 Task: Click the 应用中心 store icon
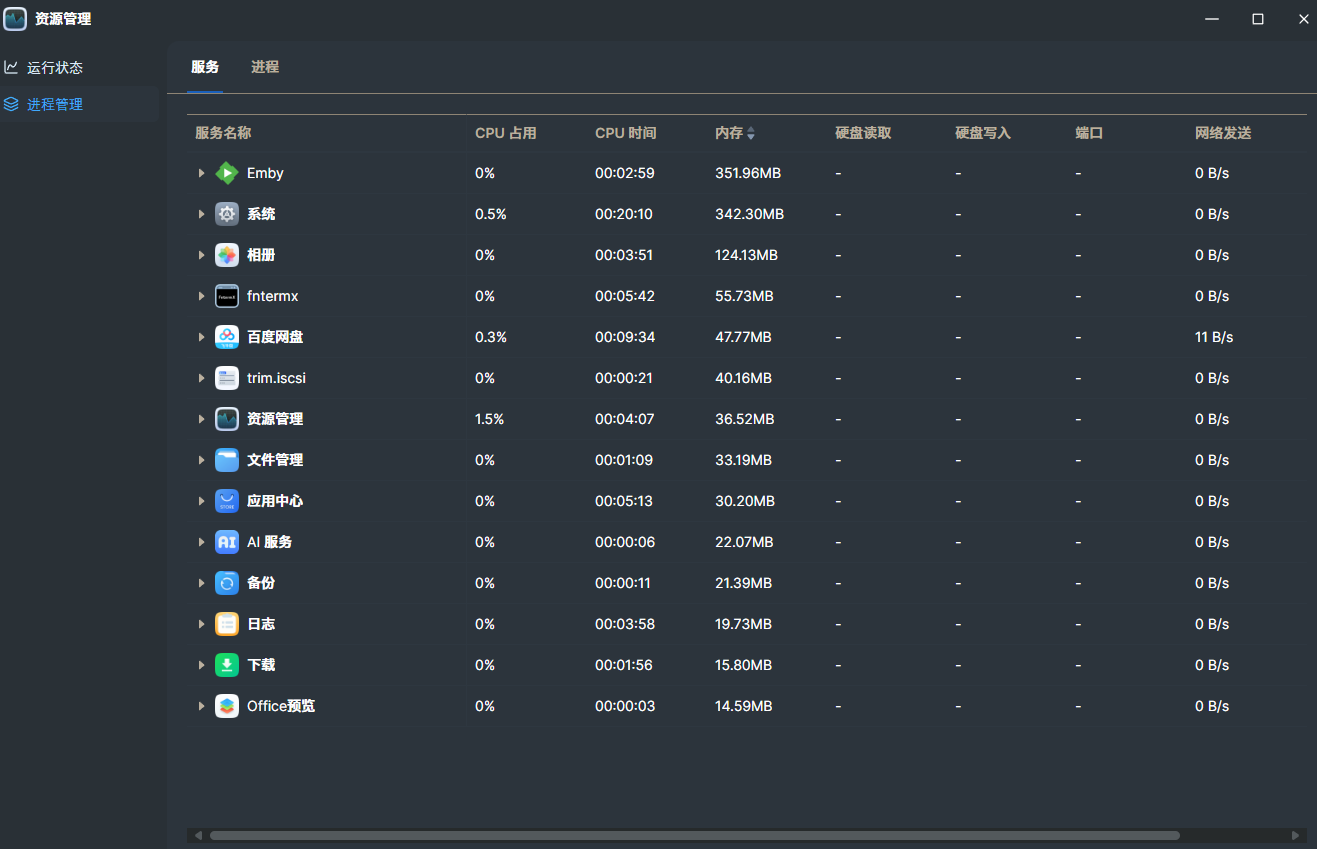pos(227,501)
